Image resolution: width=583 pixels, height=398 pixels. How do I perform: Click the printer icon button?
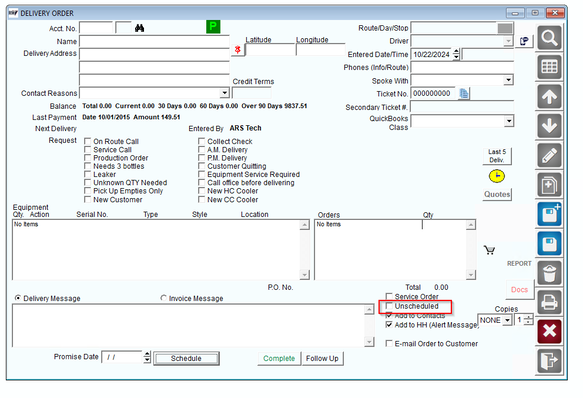(549, 302)
